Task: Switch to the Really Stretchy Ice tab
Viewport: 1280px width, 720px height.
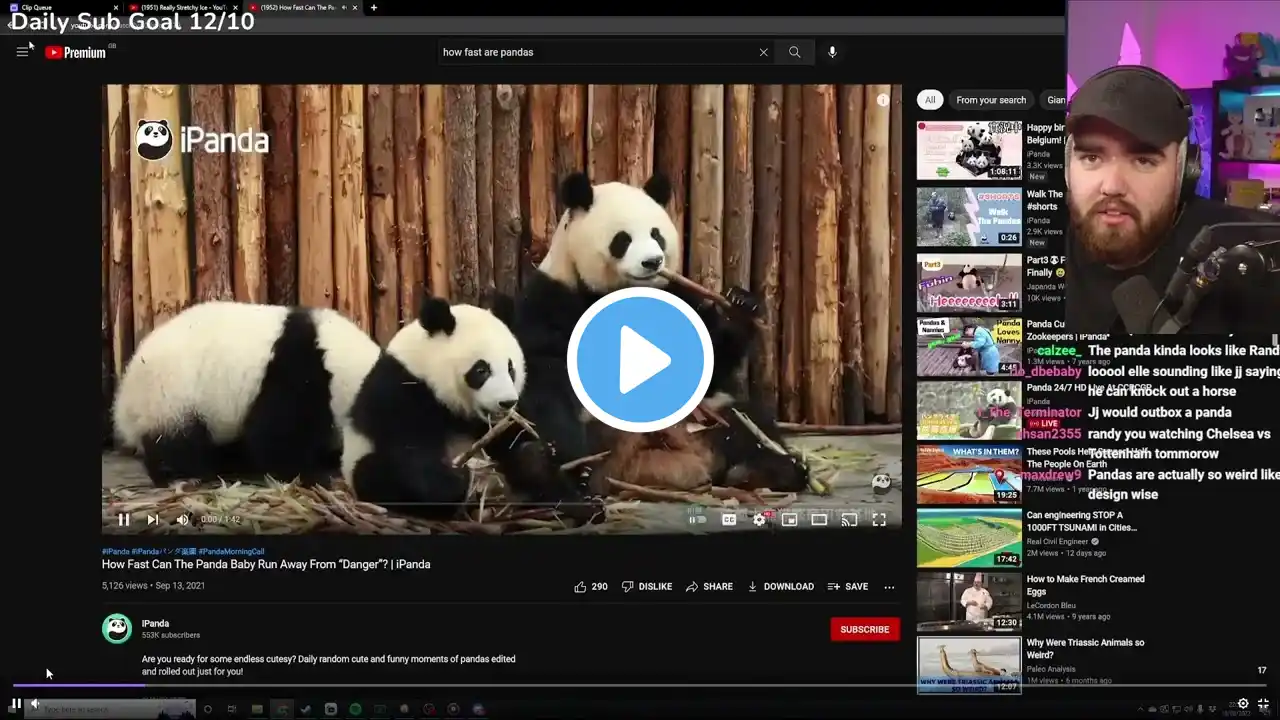Action: tap(180, 7)
